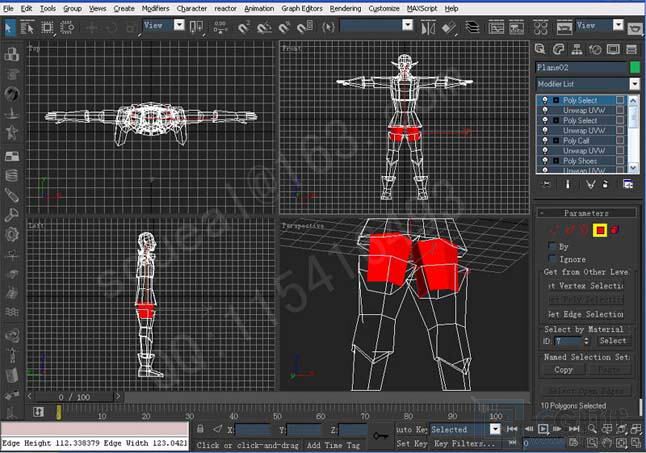Open the Schematic View icon
The height and width of the screenshot is (453, 646).
517,28
